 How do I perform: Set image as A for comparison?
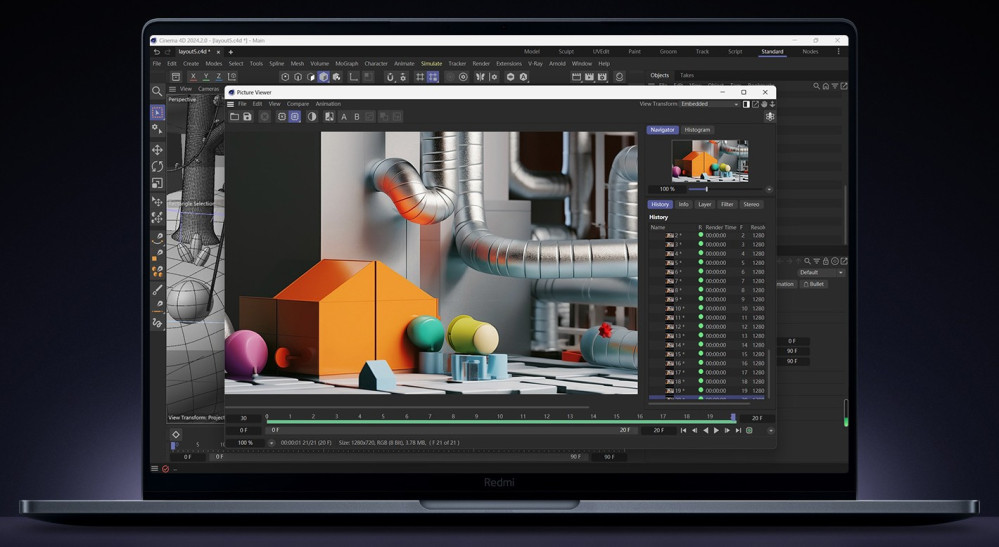(x=344, y=117)
